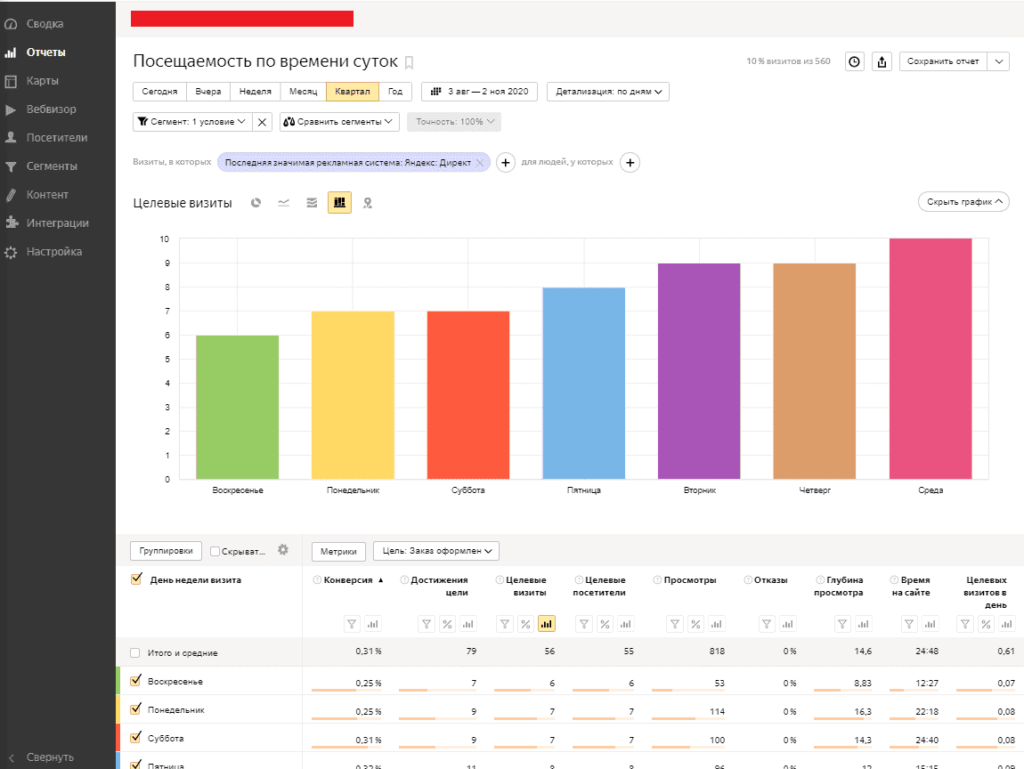Image resolution: width=1024 pixels, height=769 pixels.
Task: Click the export report icon
Action: (882, 62)
